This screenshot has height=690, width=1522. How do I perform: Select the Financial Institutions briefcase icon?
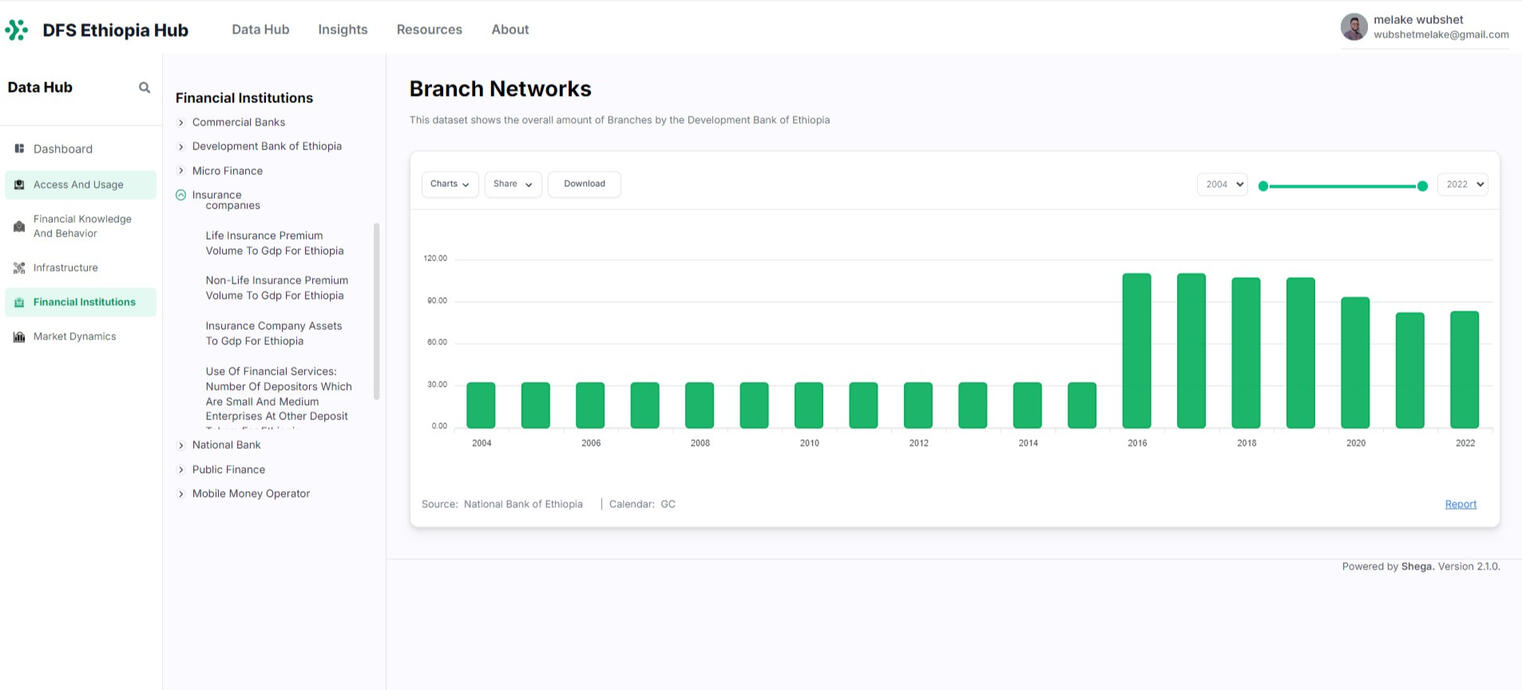click(18, 301)
